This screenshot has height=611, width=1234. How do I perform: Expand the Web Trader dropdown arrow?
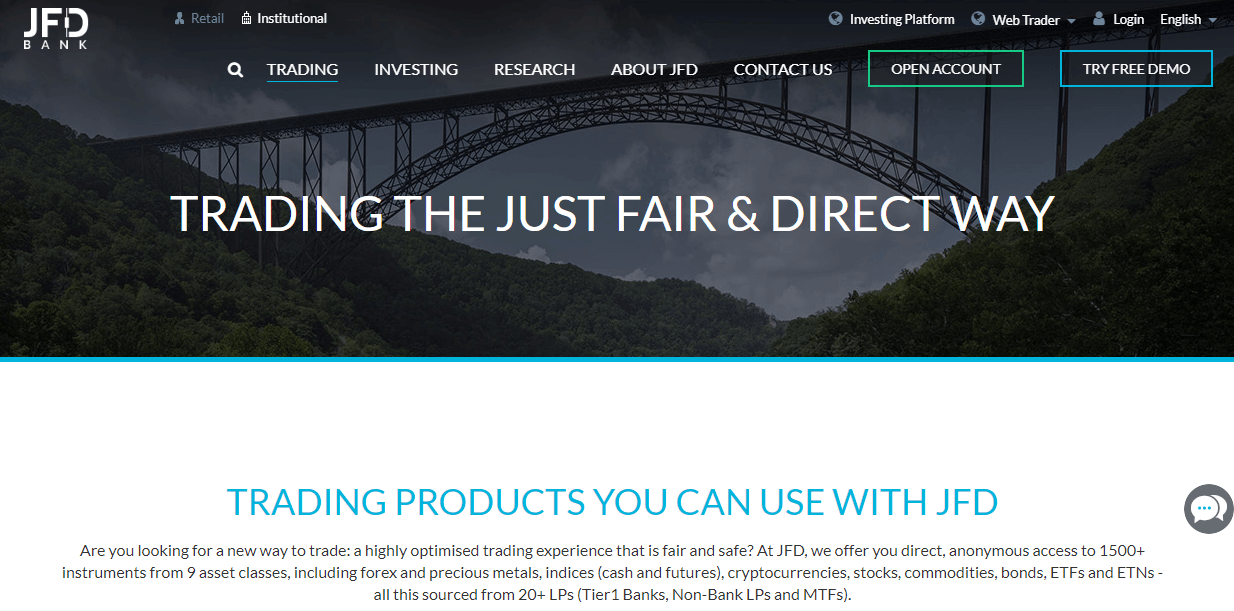click(1071, 21)
